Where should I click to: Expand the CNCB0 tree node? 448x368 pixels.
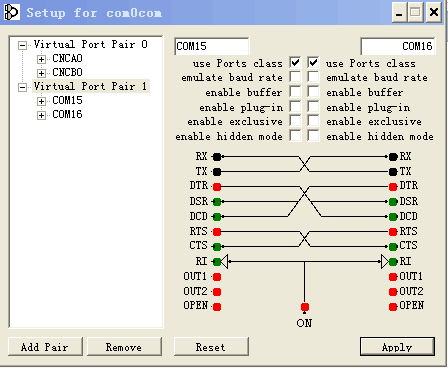click(41, 73)
